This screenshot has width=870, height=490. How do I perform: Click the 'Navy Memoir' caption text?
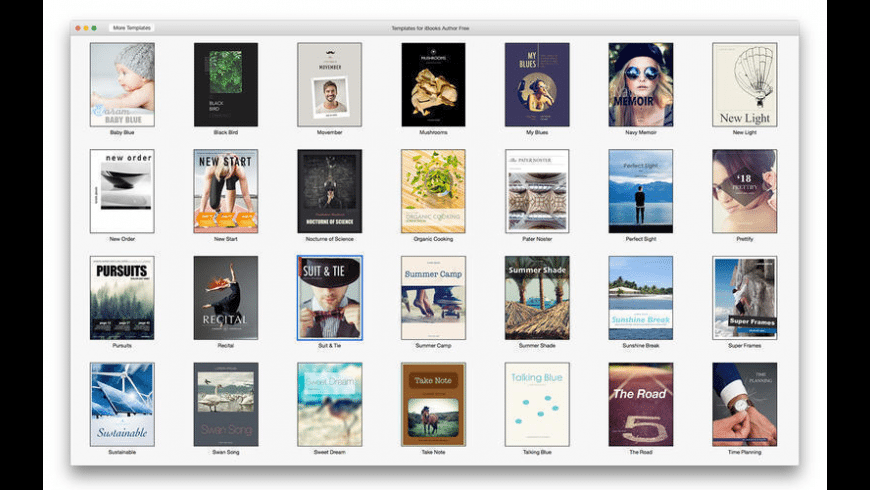point(641,133)
